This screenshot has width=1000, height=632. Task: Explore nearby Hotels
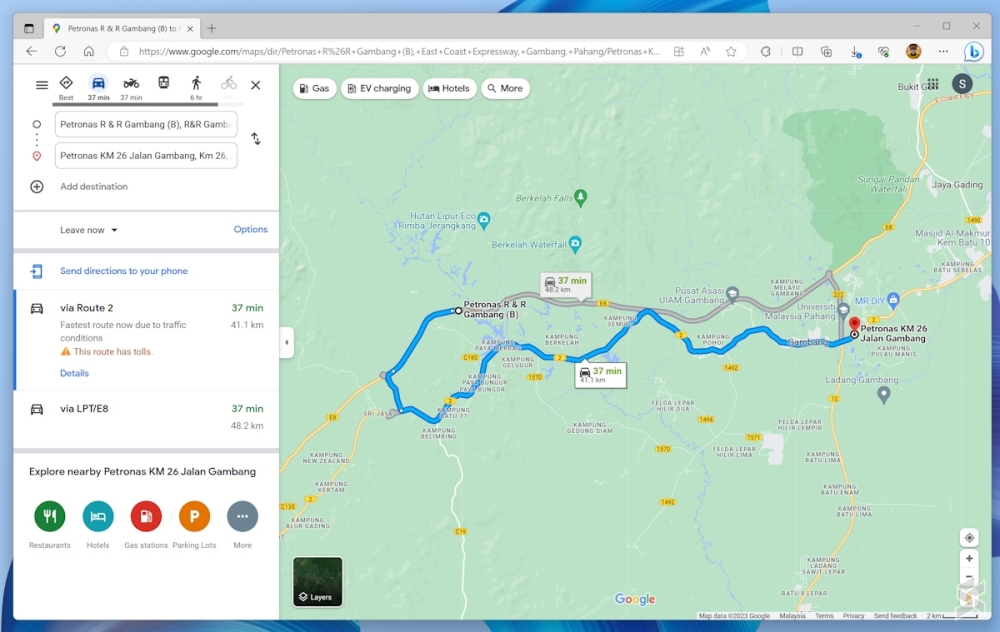tap(98, 517)
